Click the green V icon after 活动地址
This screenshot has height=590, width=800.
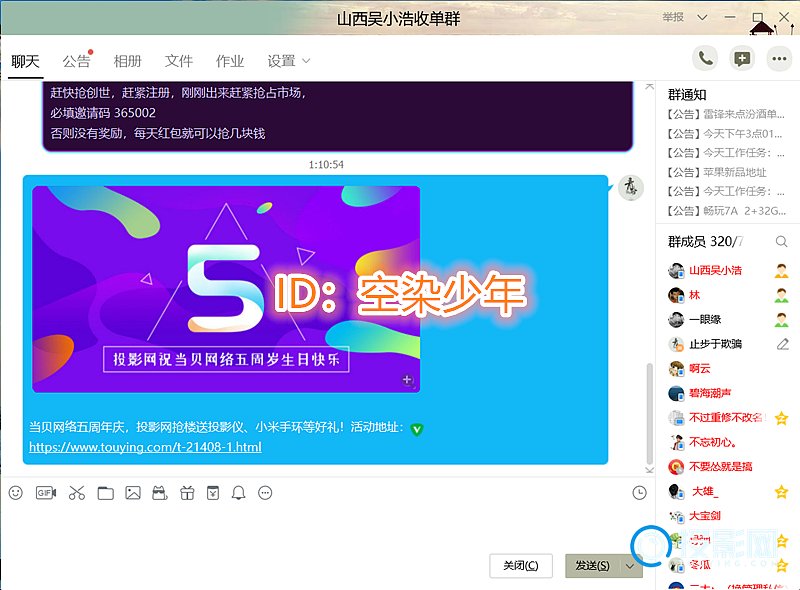point(417,429)
